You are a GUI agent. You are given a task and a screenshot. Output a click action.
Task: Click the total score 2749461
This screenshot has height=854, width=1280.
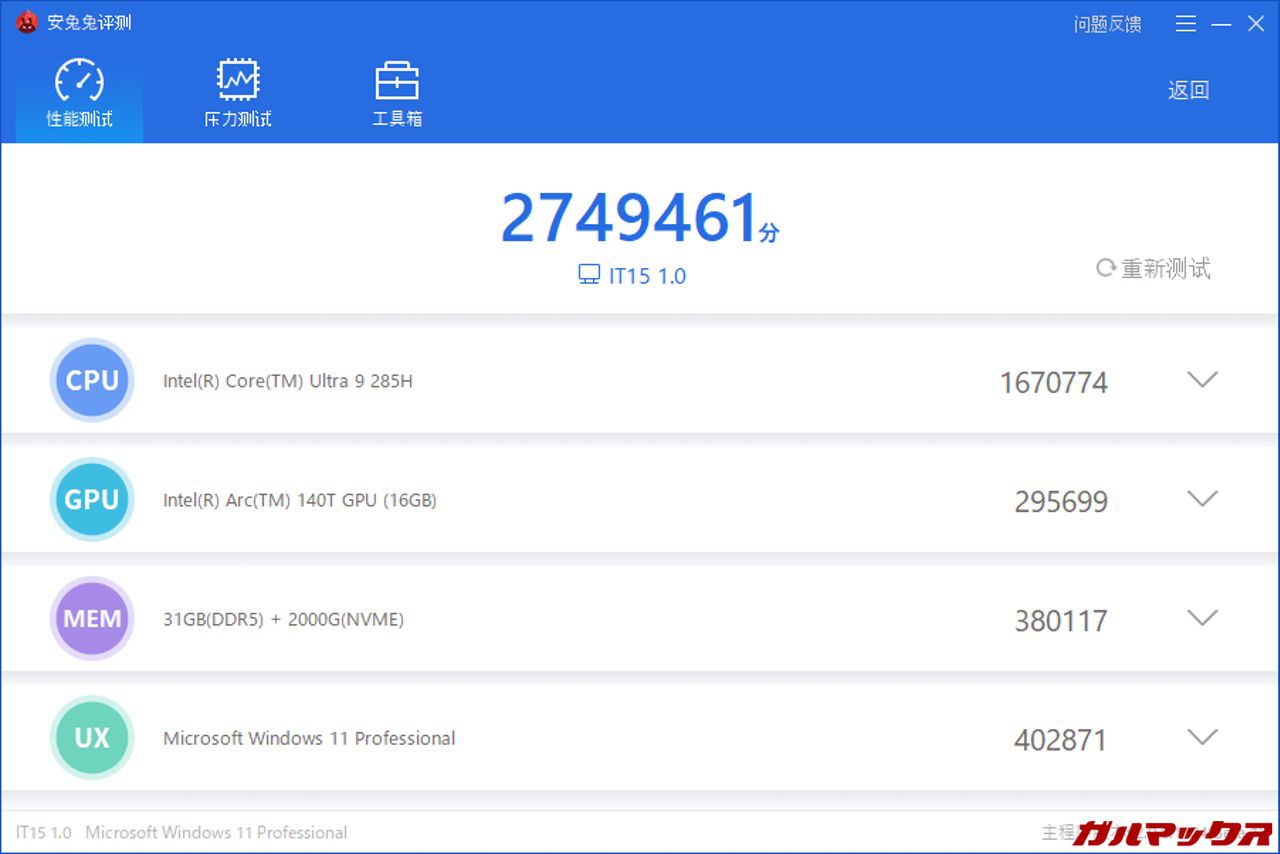tap(629, 218)
